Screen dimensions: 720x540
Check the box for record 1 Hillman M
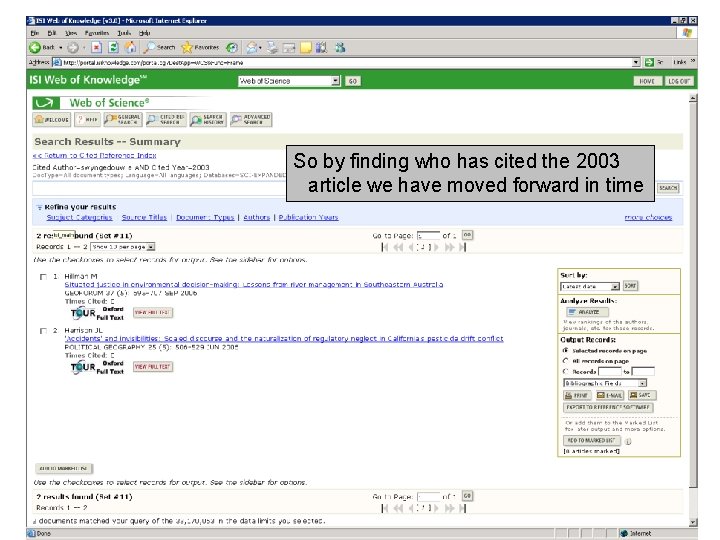point(43,277)
